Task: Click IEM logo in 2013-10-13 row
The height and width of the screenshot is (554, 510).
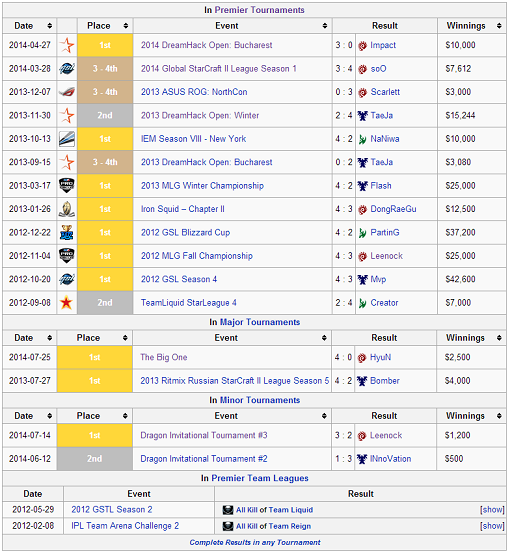Action: [x=67, y=139]
